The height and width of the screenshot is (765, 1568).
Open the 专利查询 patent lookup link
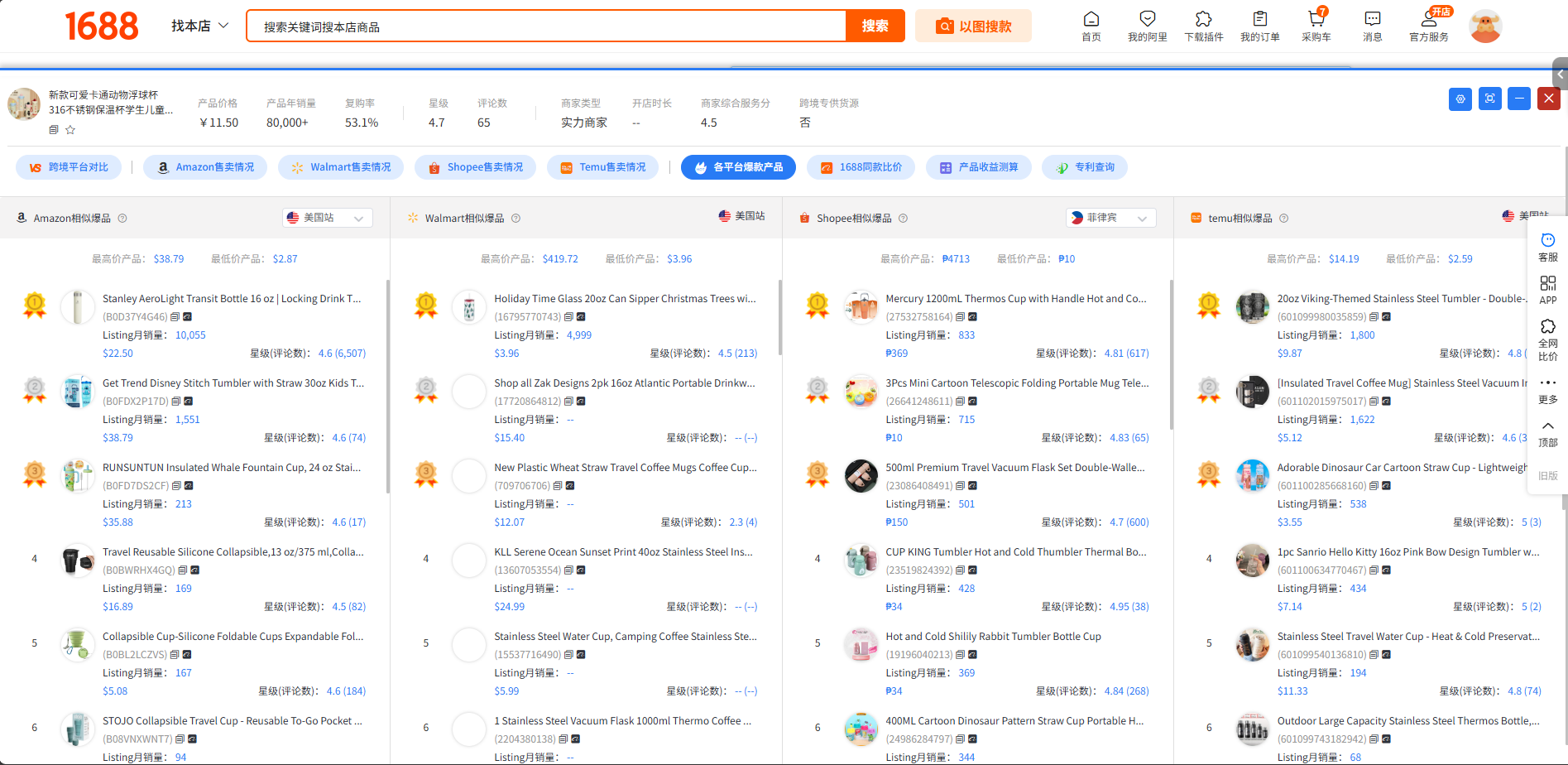1084,166
